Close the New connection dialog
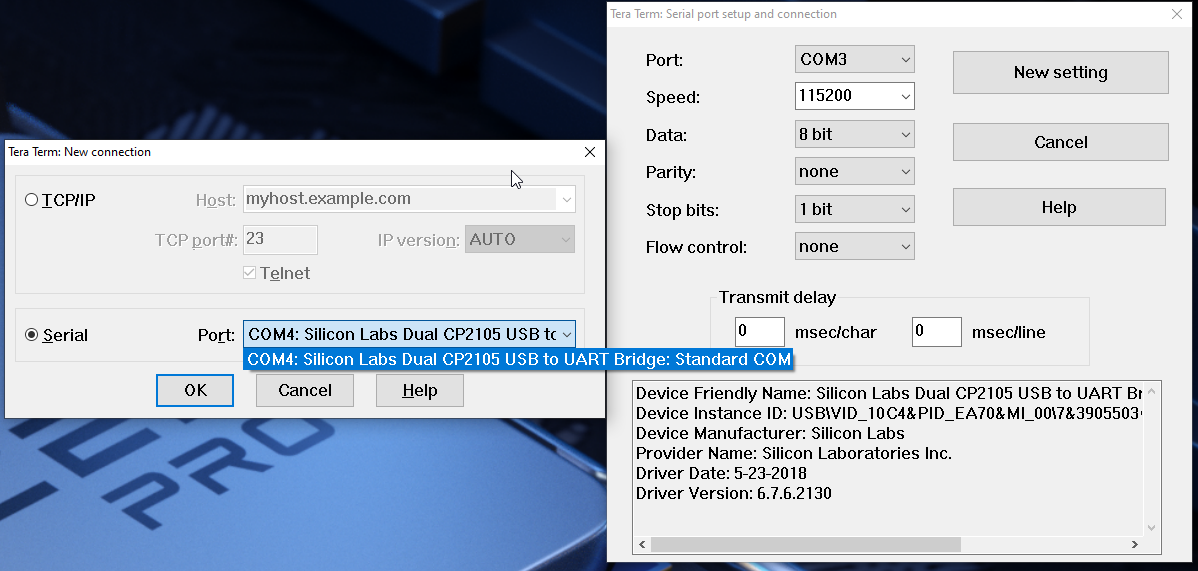1198x571 pixels. pos(590,152)
